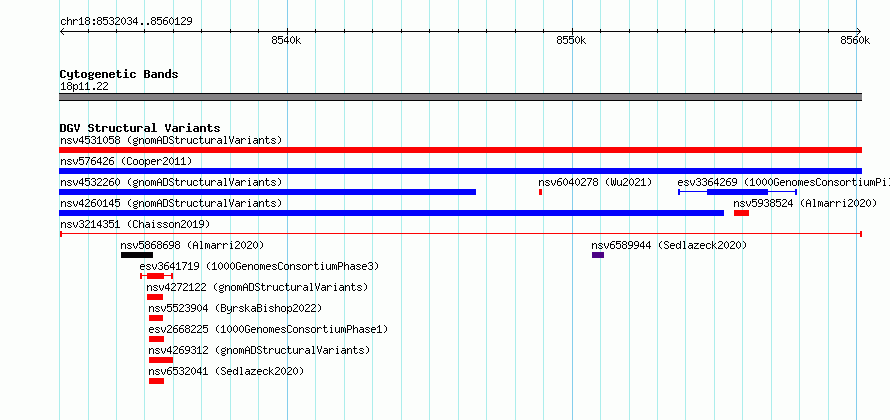Open the nsv5523904 (ByrskaBishop2022) label
The width and height of the screenshot is (890, 420).
tap(235, 308)
